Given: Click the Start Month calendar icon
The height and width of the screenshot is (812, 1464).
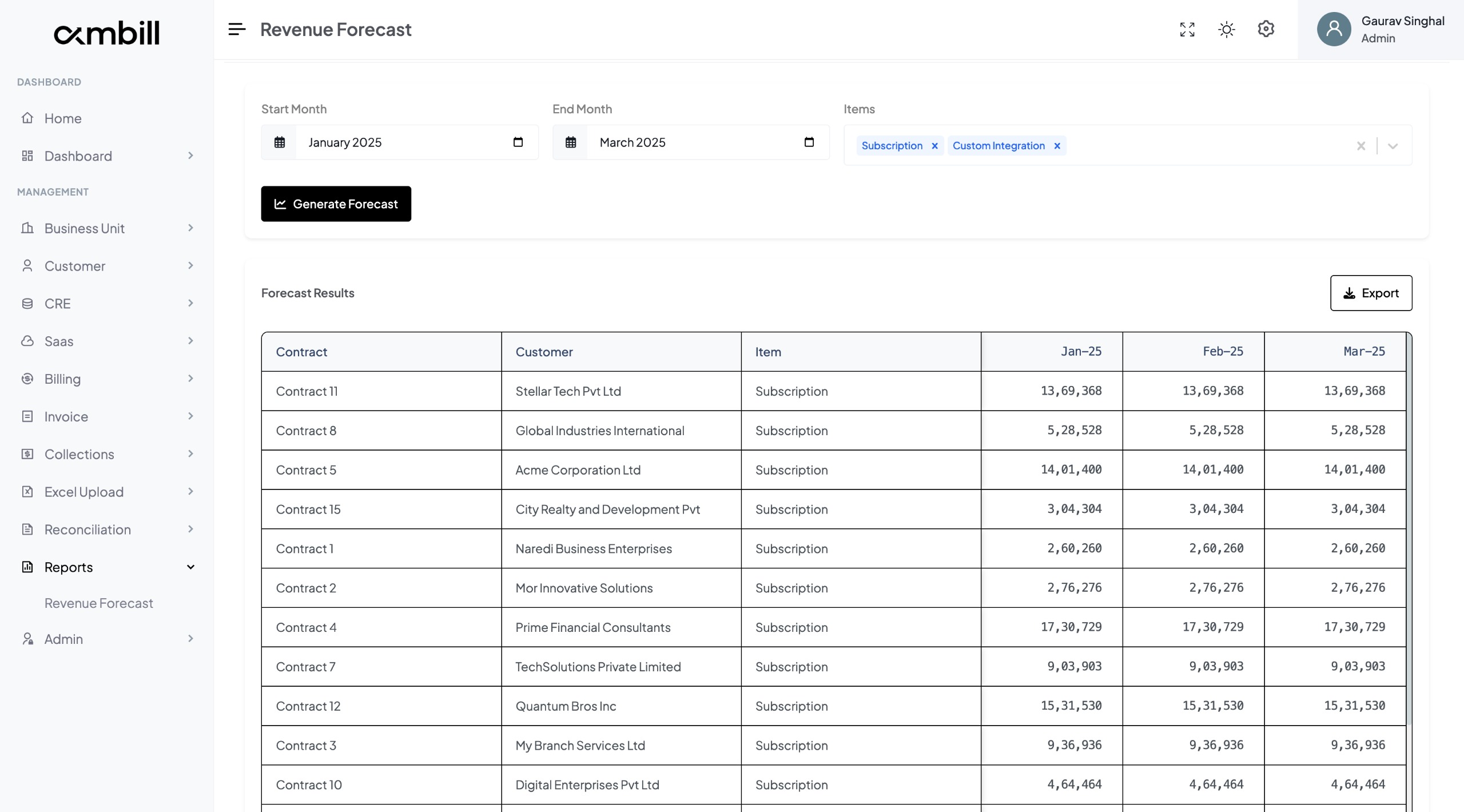Looking at the screenshot, I should click(280, 142).
